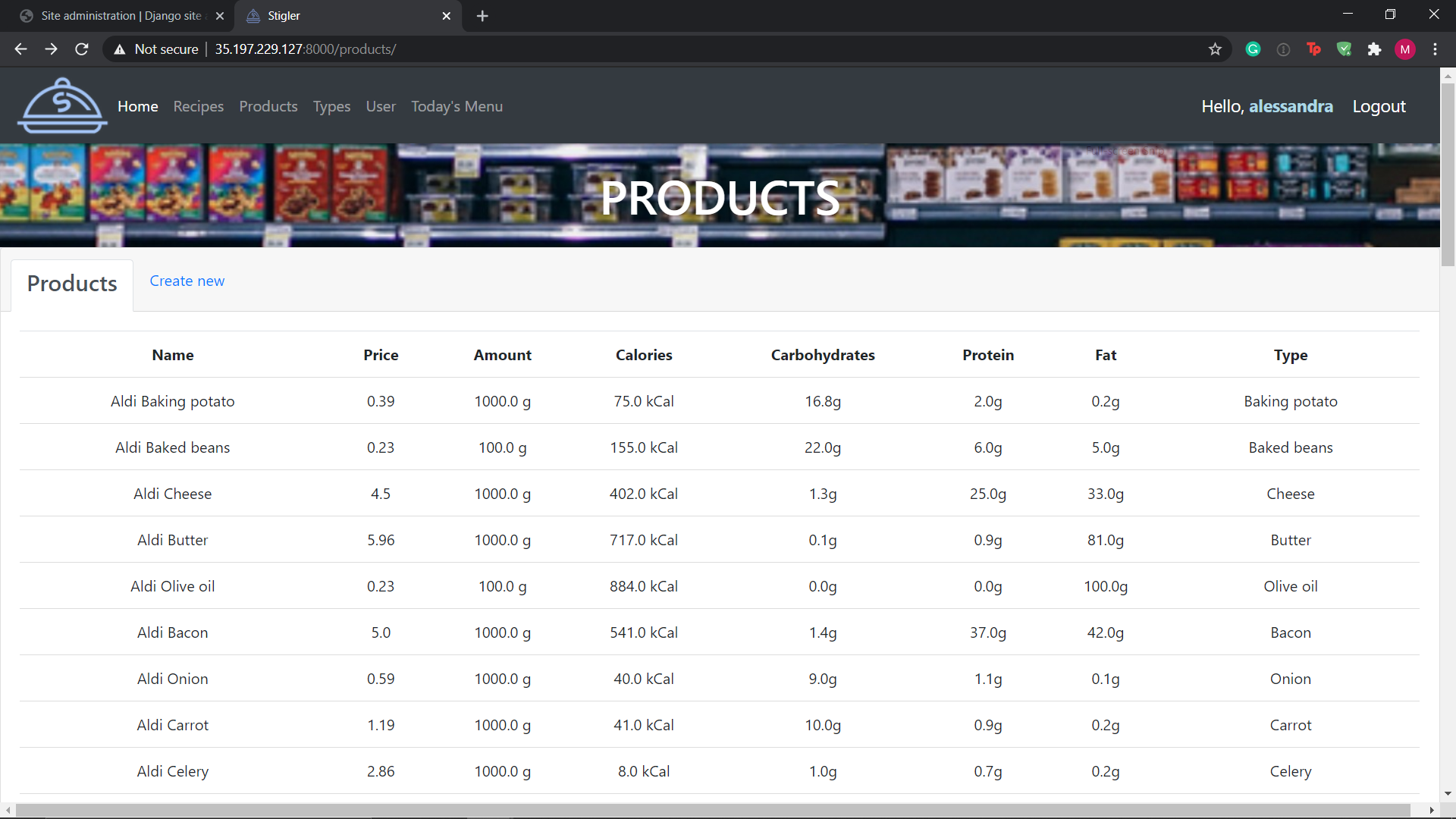Screen dimensions: 1456x819
Task: Open the Extensions puzzle piece icon
Action: [1374, 49]
